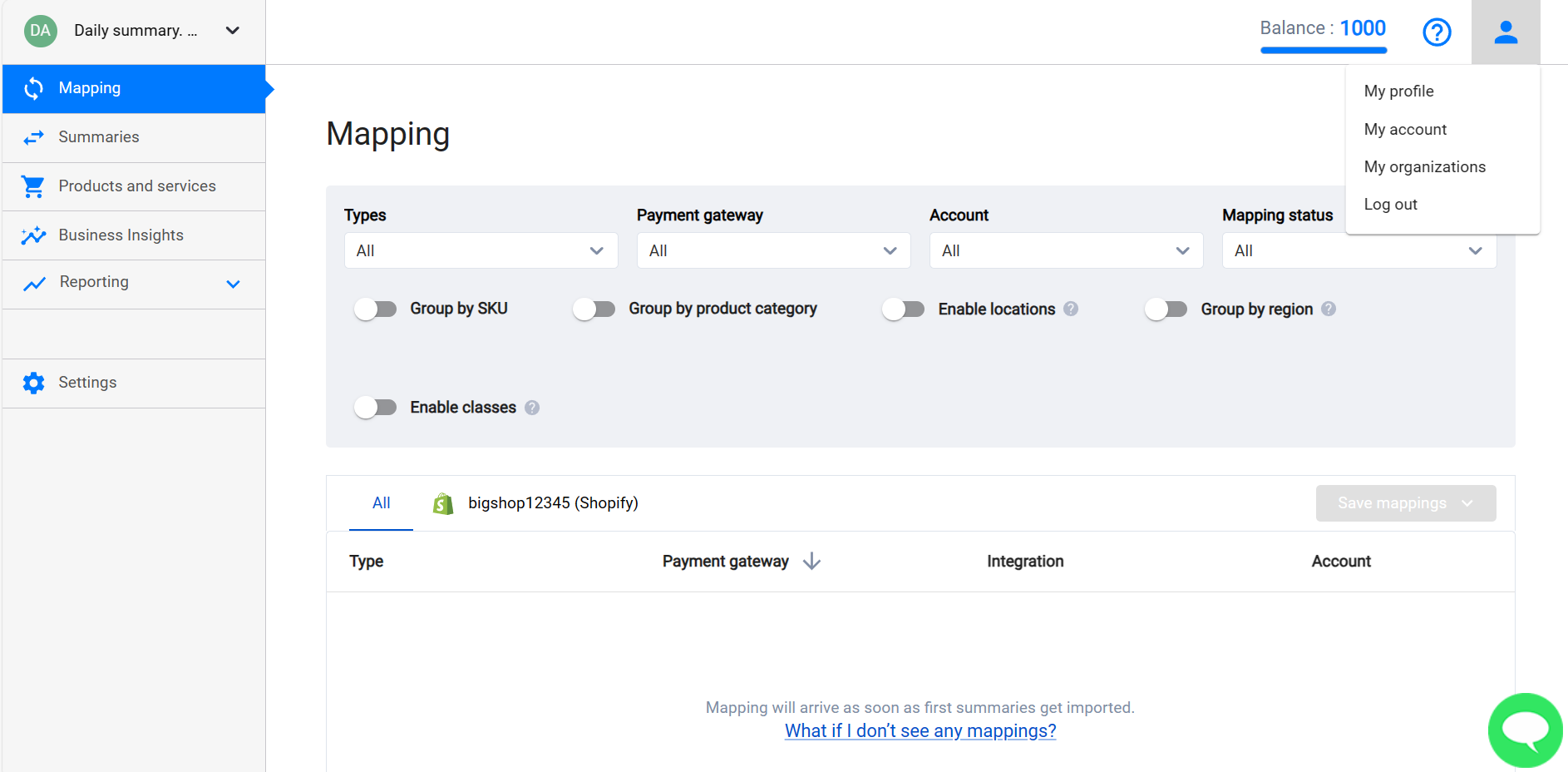Open the Payment gateway filter dropdown

click(772, 250)
